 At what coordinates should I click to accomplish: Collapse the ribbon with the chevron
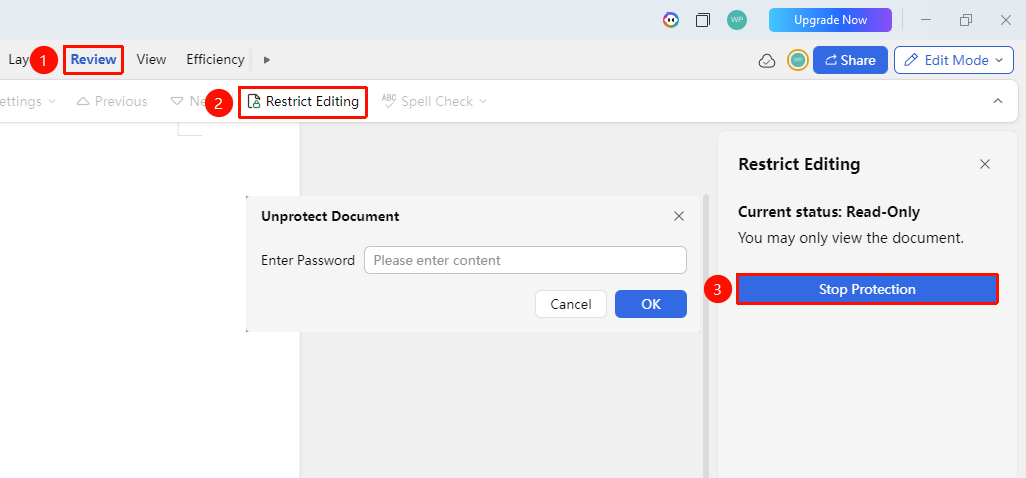point(998,101)
